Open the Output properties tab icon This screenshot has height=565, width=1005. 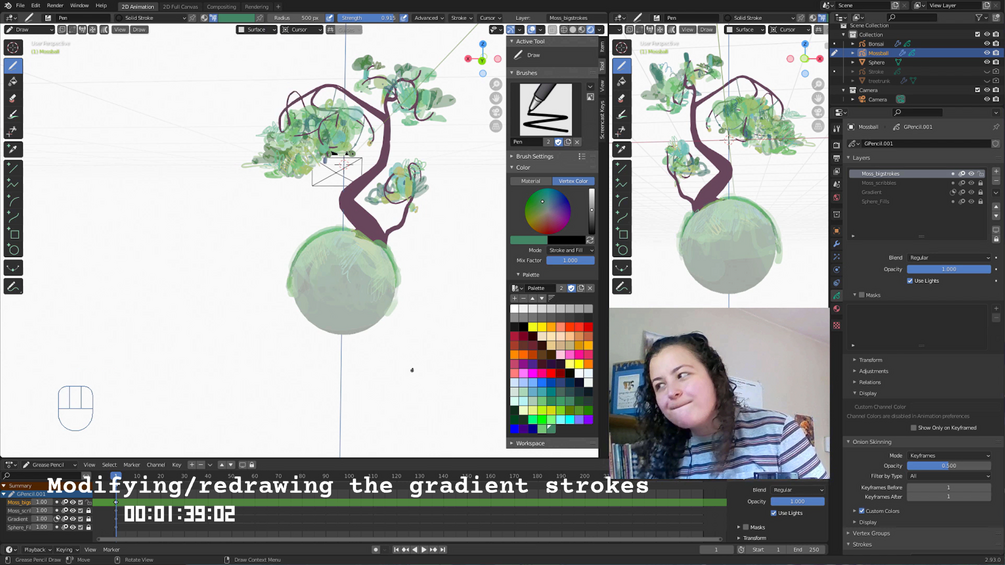pos(836,158)
